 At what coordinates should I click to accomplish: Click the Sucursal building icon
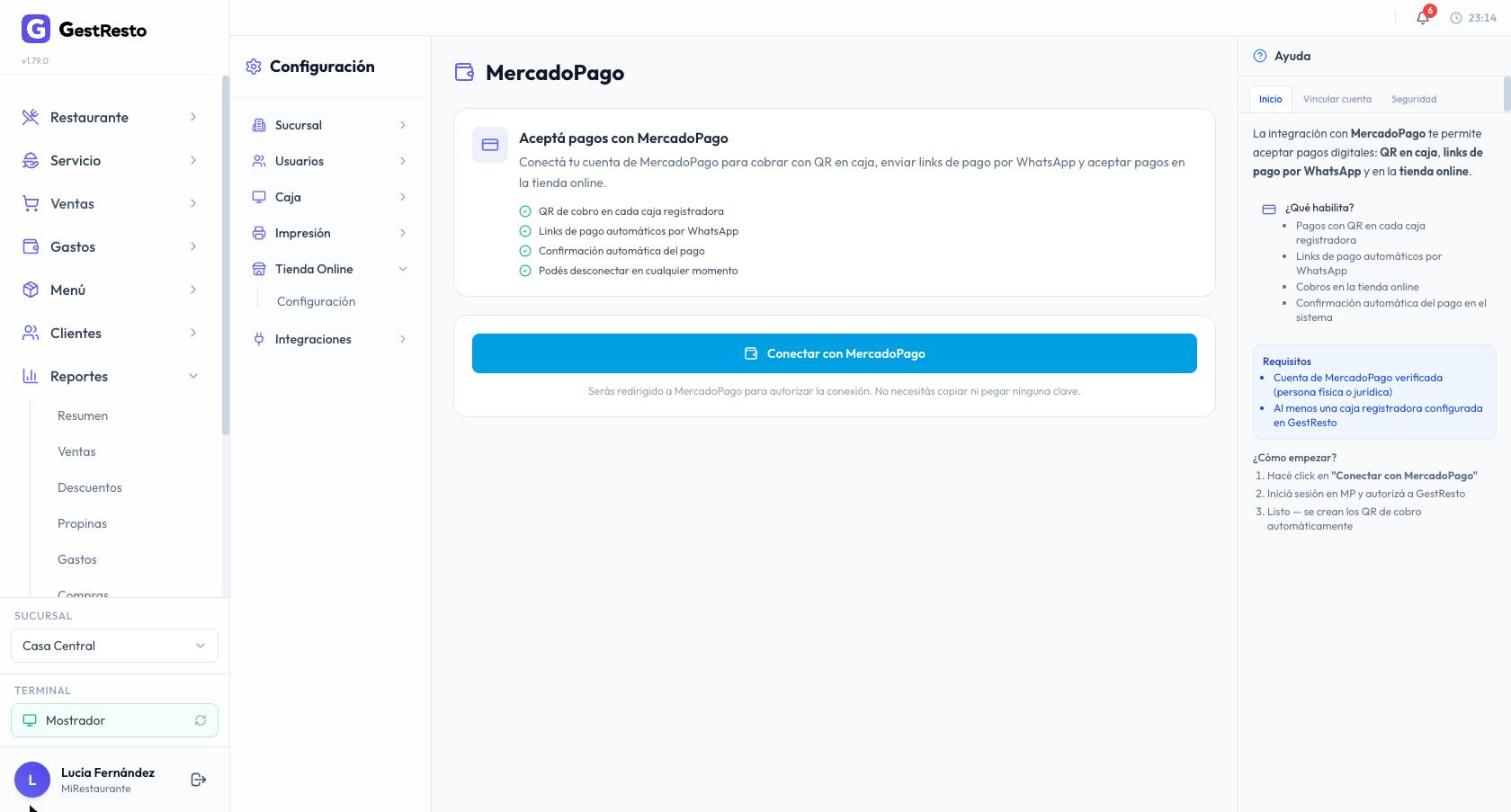(259, 125)
